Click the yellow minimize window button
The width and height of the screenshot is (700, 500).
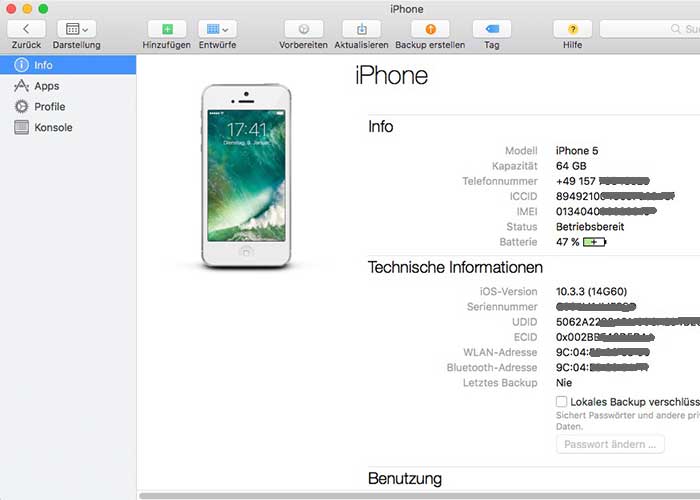pyautogui.click(x=27, y=8)
